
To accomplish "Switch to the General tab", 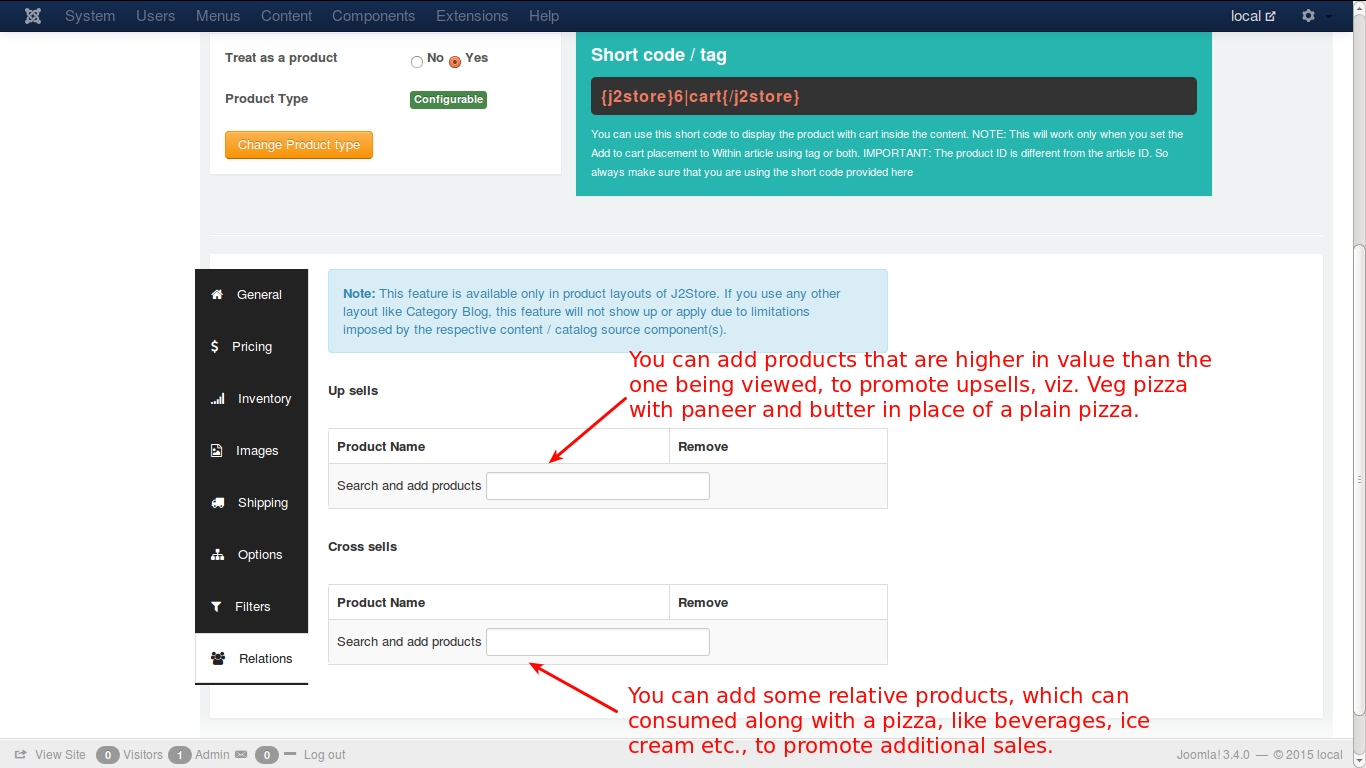I will click(251, 295).
